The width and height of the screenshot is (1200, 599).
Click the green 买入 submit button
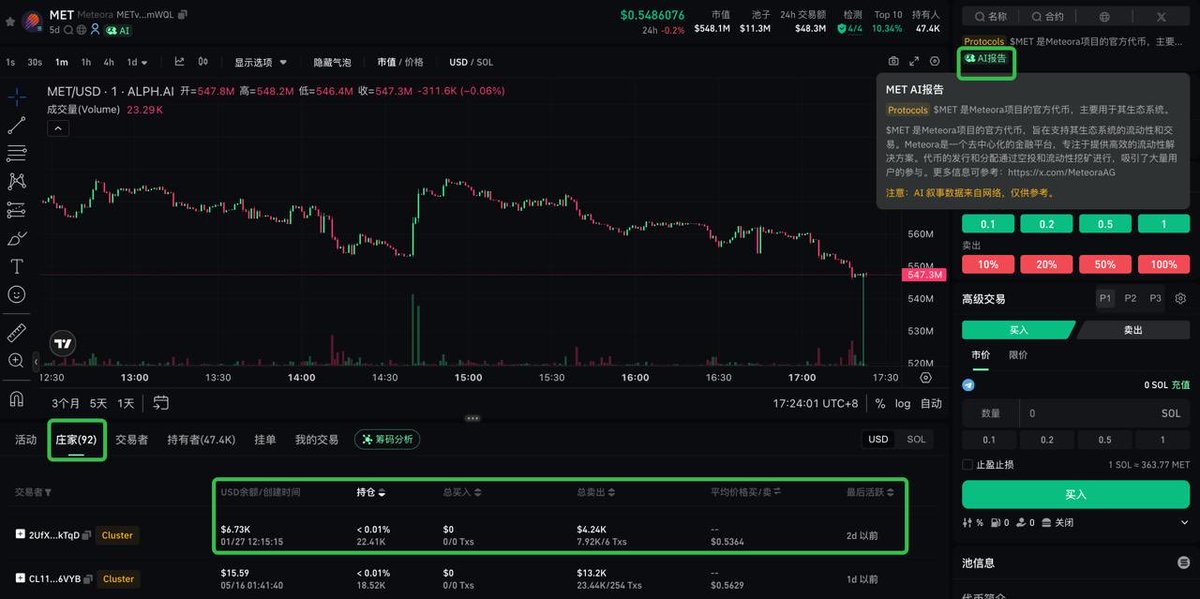(x=1075, y=494)
